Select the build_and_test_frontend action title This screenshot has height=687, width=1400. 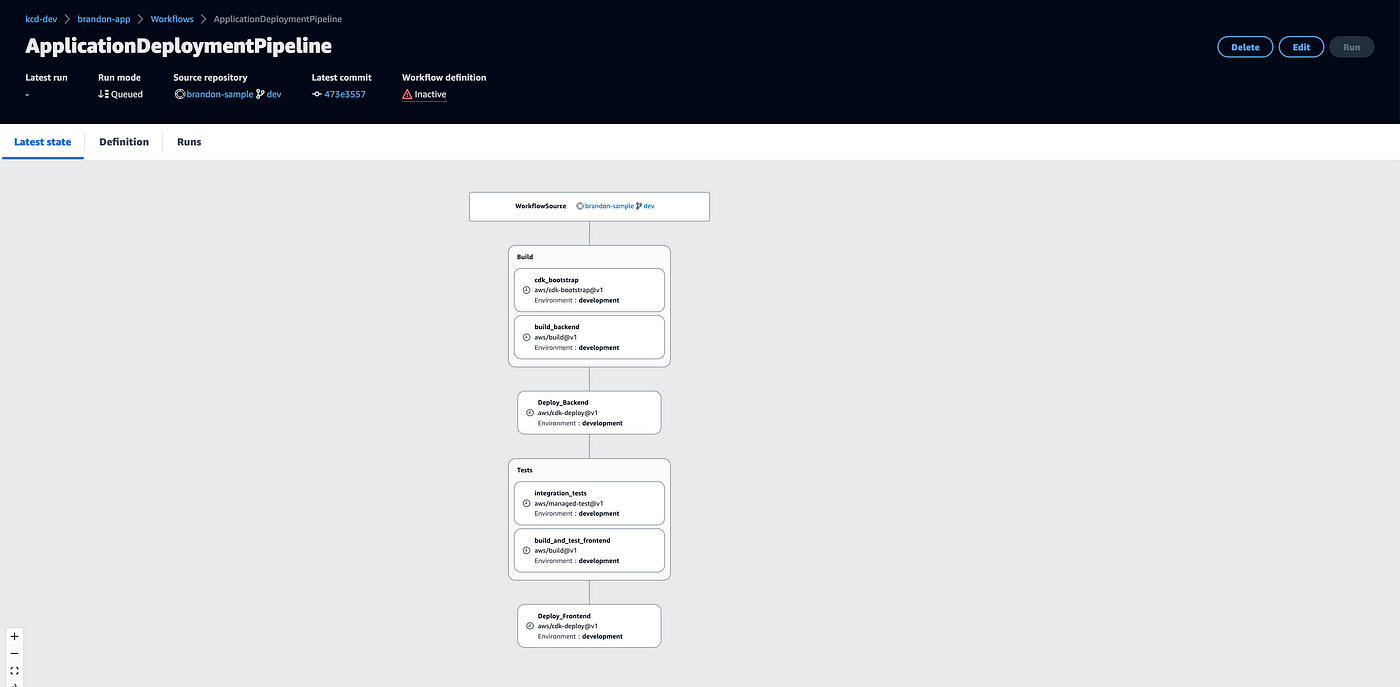tap(572, 540)
